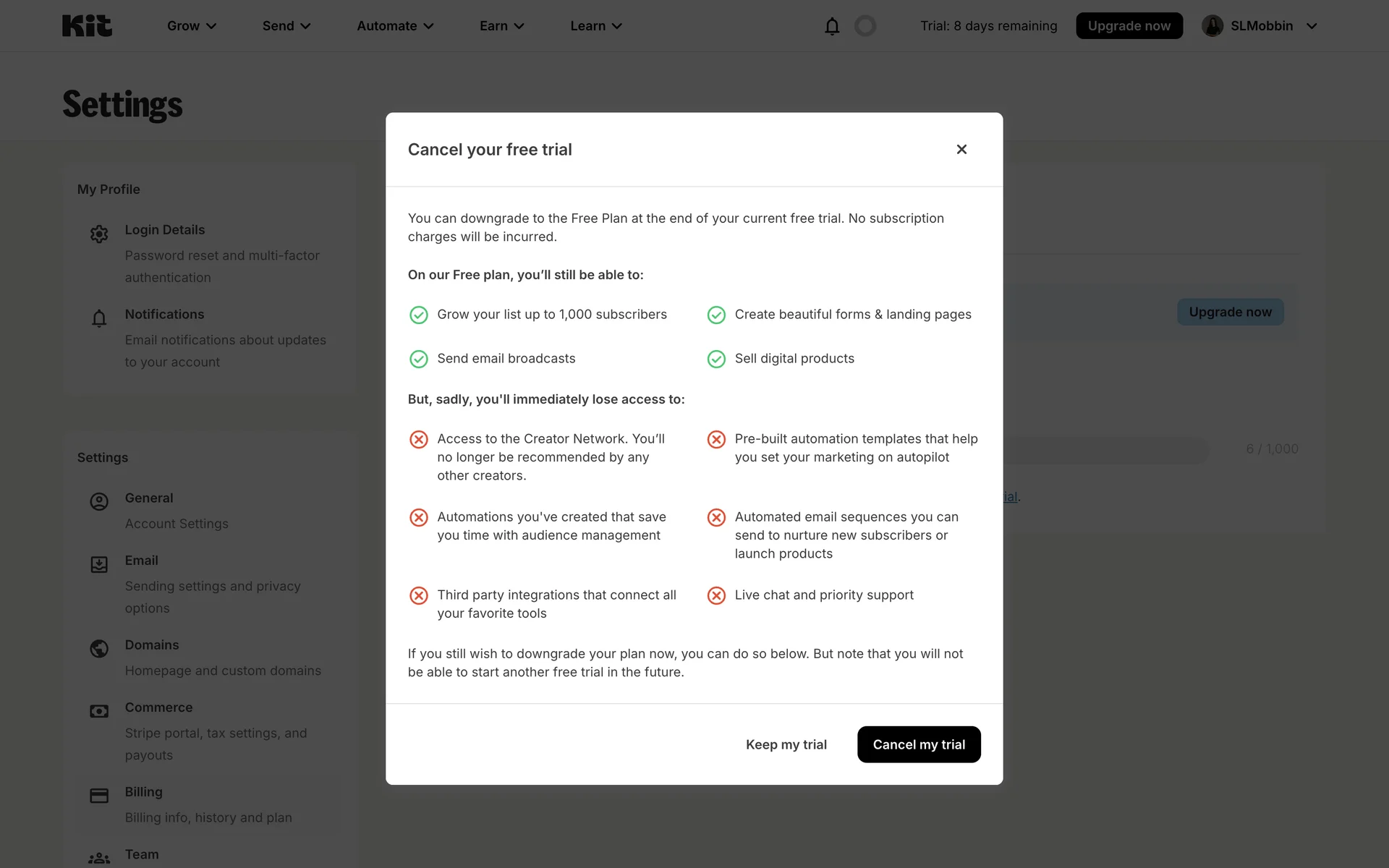The width and height of the screenshot is (1389, 868).
Task: Click the black Upgrade now button in header
Action: pos(1129,26)
